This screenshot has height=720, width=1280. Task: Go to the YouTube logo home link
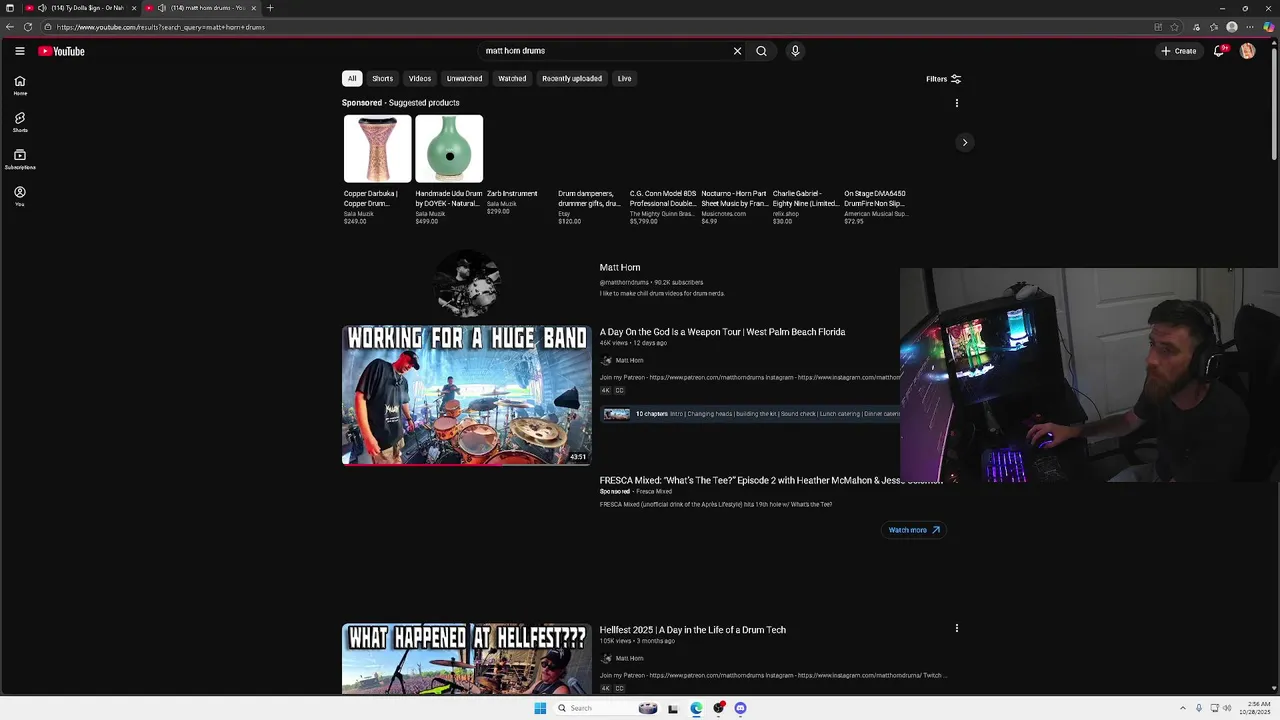tap(62, 51)
